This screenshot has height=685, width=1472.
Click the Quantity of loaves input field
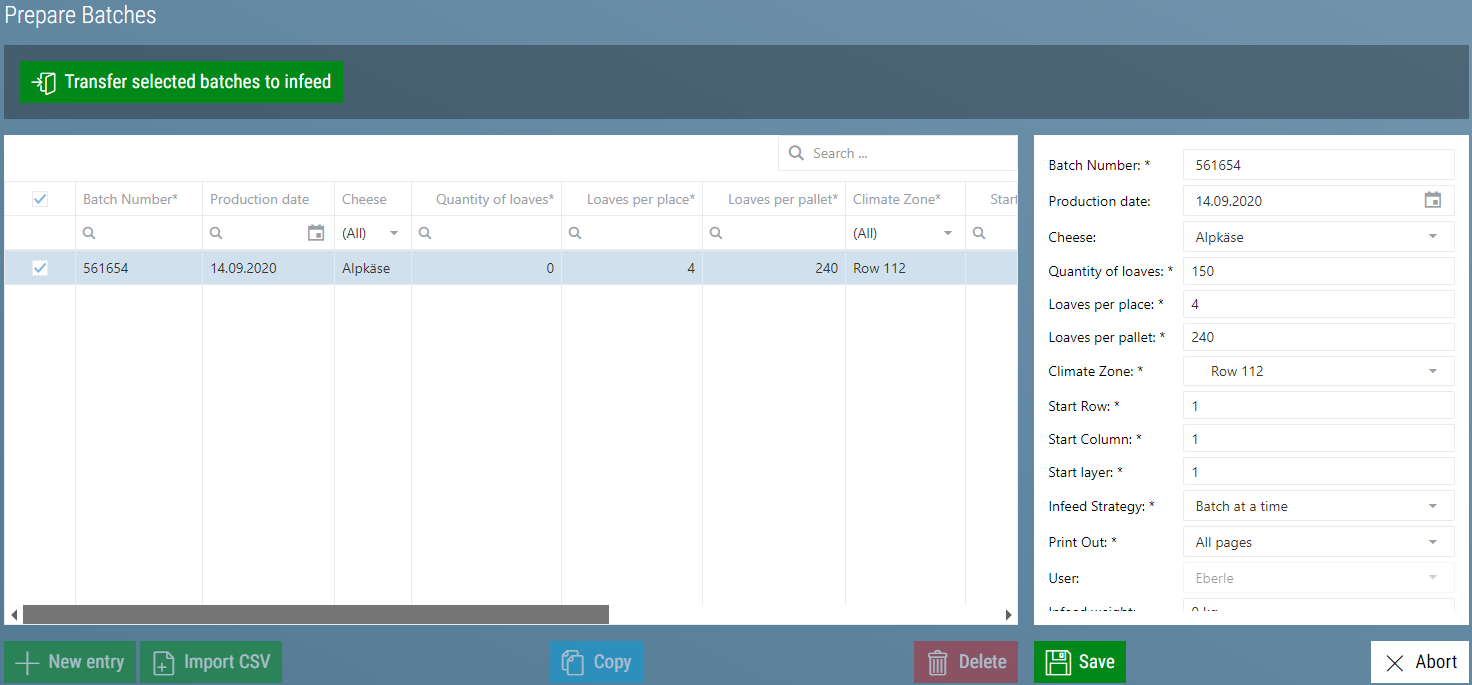[x=1317, y=271]
